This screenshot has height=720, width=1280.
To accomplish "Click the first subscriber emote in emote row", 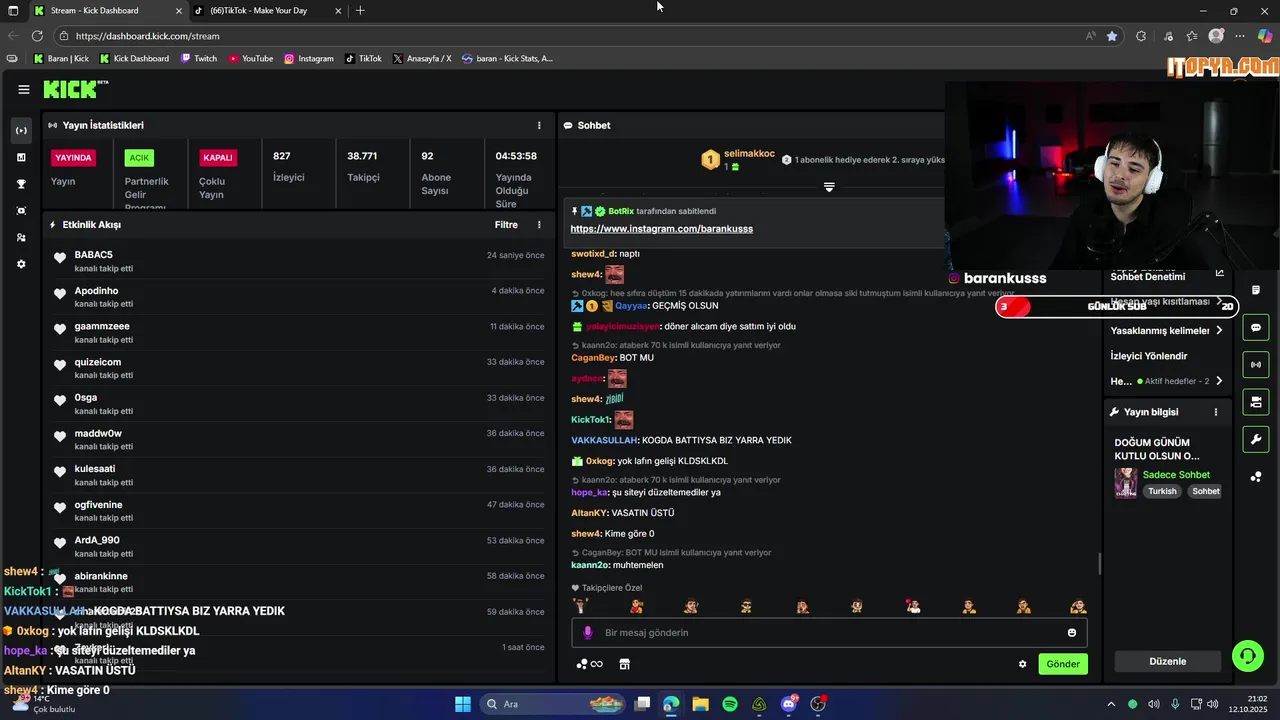I will 580,606.
